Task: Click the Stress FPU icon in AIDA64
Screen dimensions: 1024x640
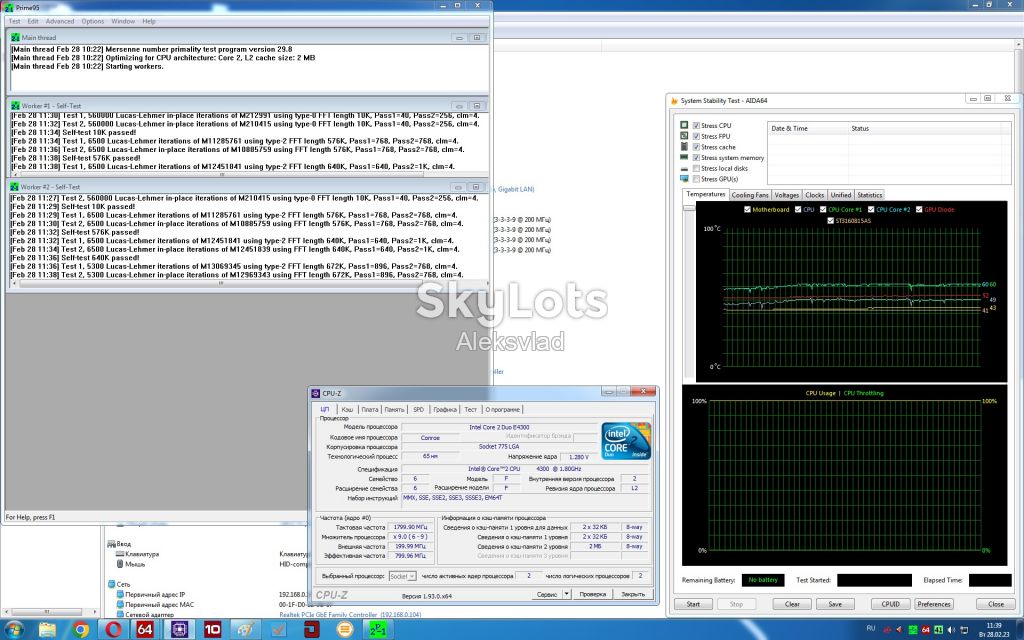Action: (x=684, y=136)
